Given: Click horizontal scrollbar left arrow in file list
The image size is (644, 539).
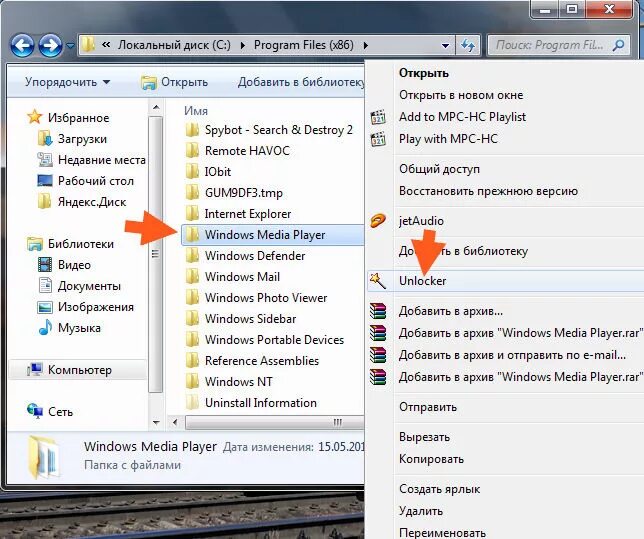Looking at the screenshot, I should coord(175,422).
